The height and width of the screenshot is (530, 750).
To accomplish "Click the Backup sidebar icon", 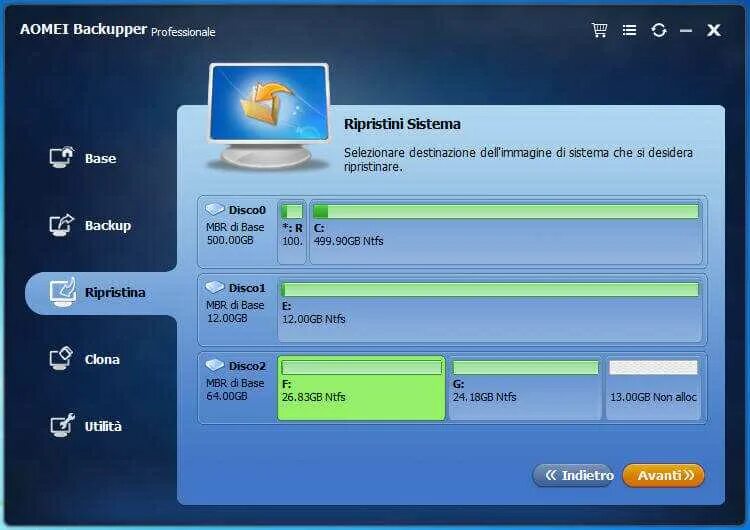I will [x=62, y=225].
